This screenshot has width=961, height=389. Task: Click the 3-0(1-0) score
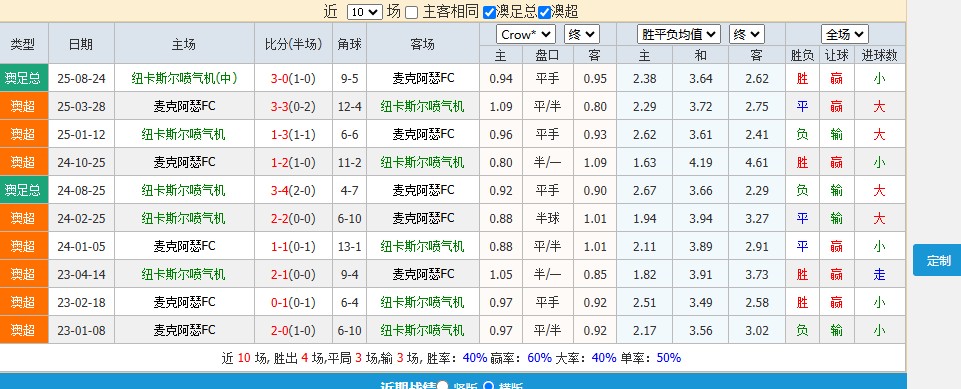[x=293, y=78]
